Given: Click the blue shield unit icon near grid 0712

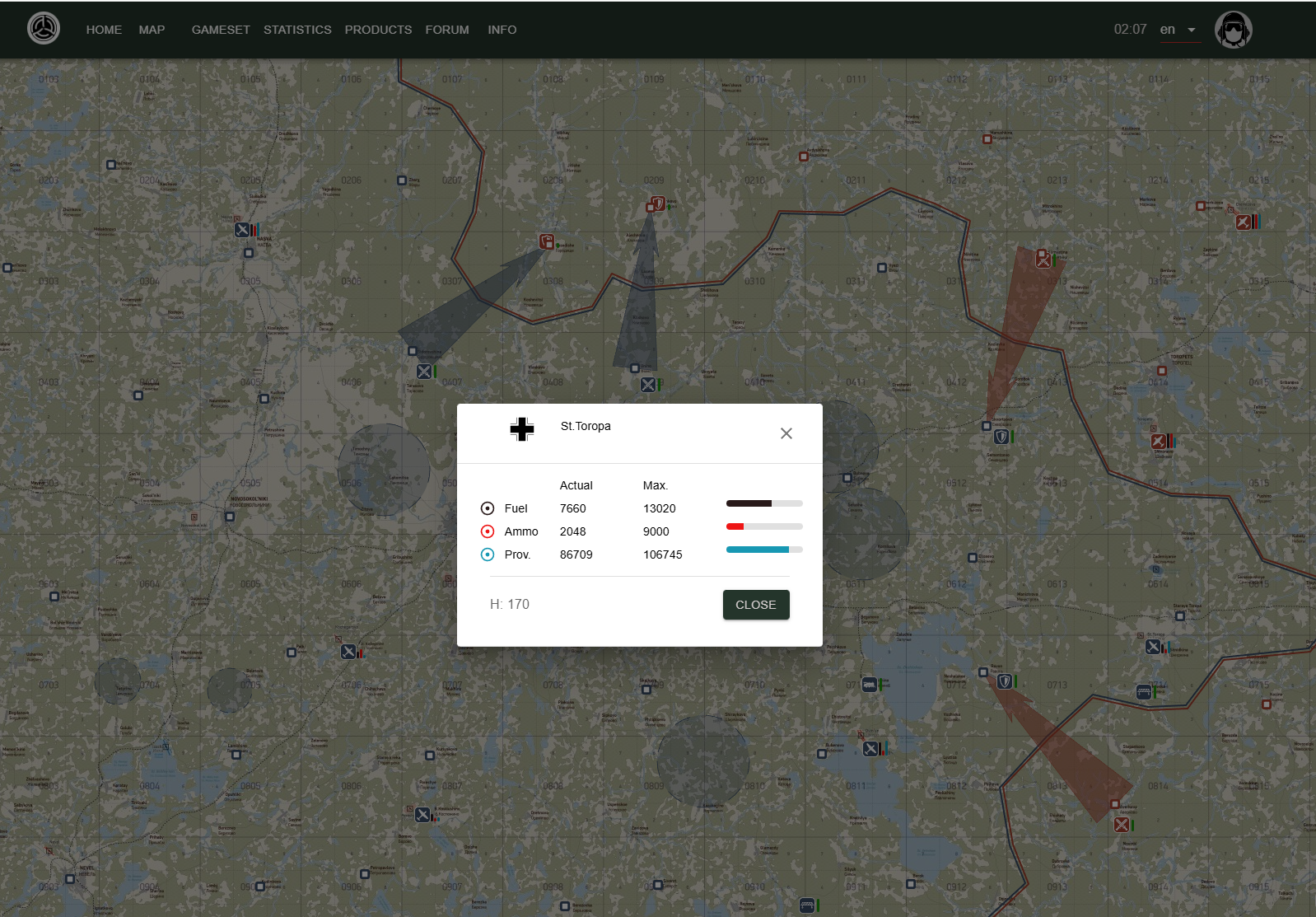Looking at the screenshot, I should click(1005, 681).
